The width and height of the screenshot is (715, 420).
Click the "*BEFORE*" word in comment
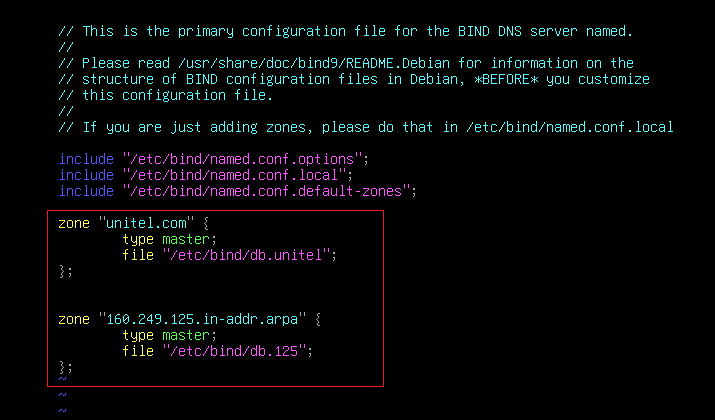506,79
